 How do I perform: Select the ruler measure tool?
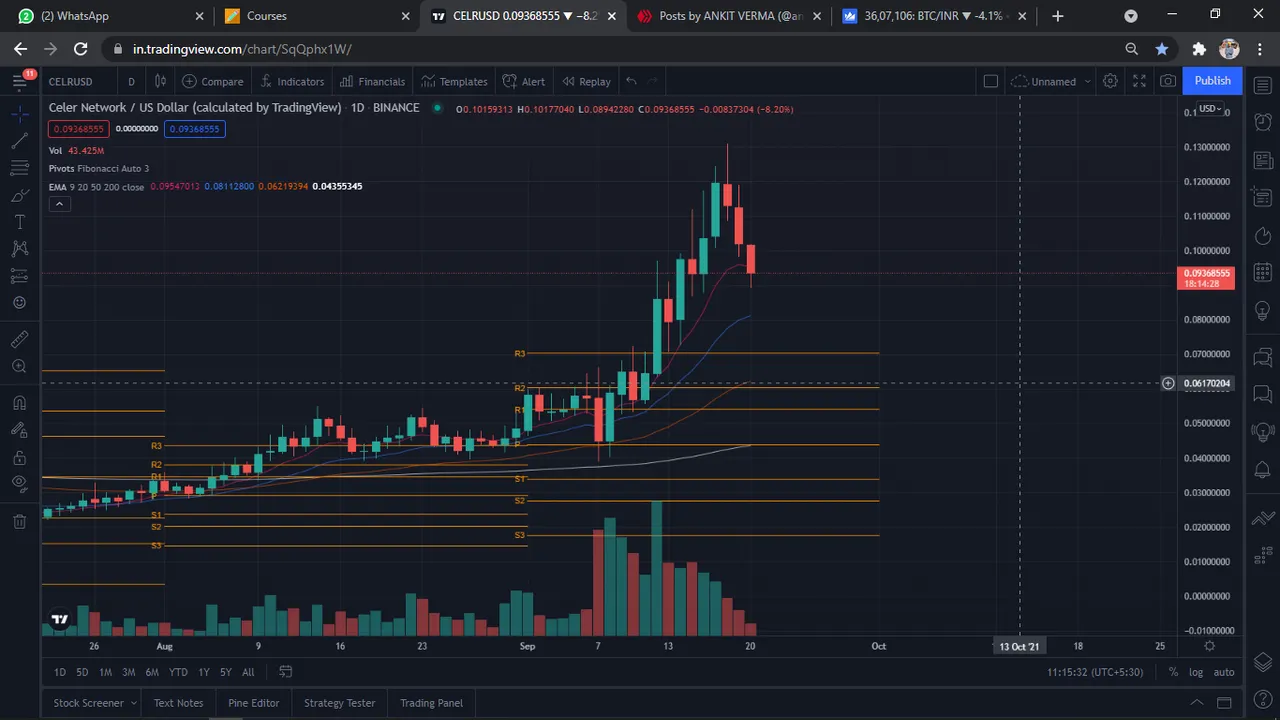point(19,340)
